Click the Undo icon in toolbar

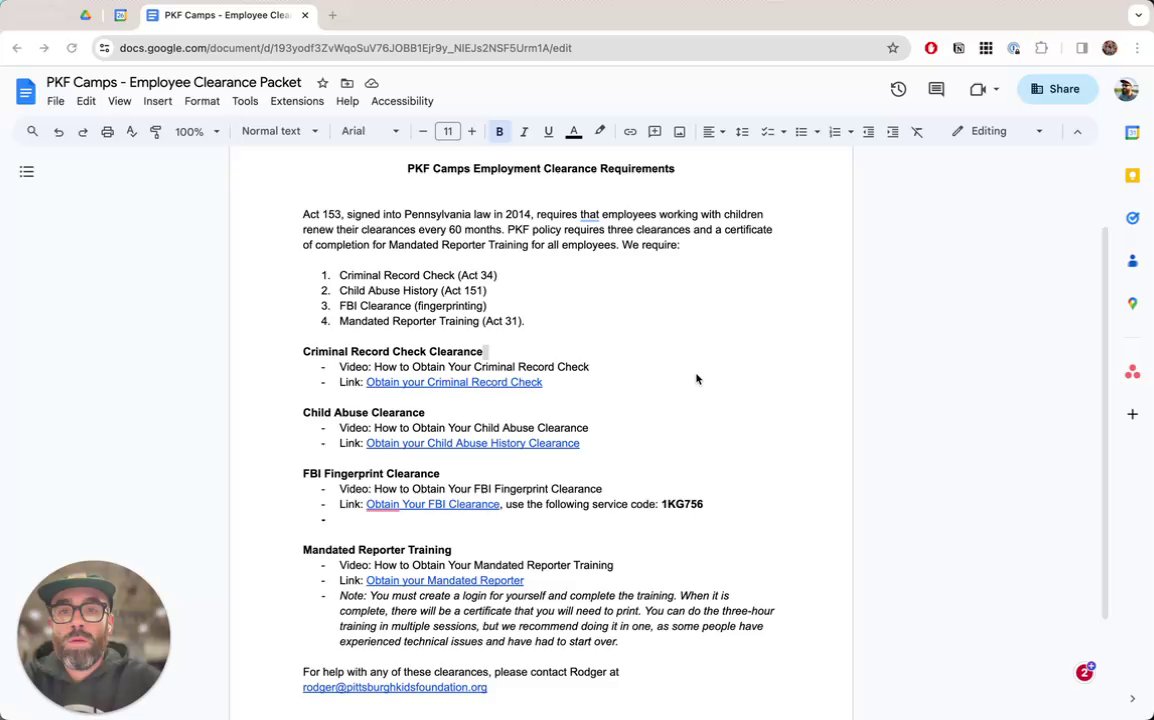click(58, 132)
